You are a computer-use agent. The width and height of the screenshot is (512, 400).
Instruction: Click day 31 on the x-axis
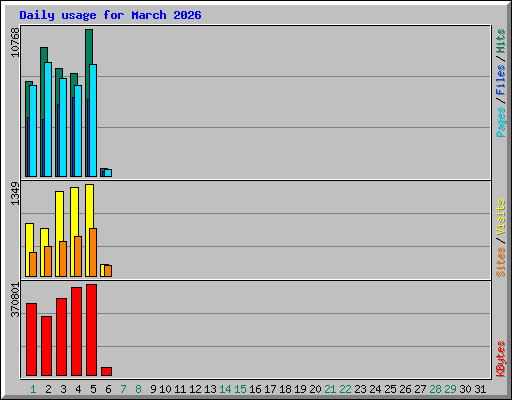point(480,389)
